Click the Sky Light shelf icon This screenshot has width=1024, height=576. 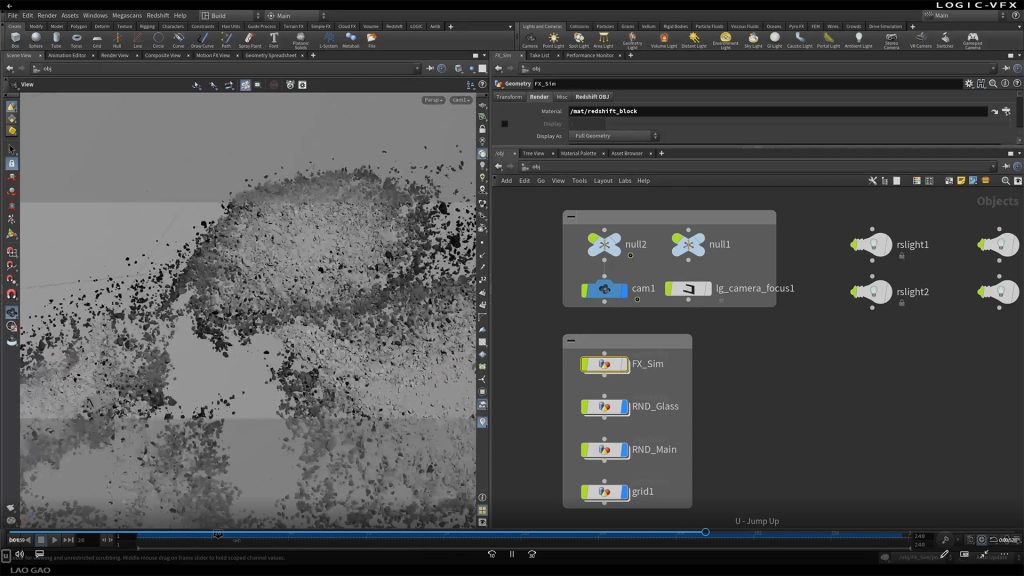click(x=753, y=39)
